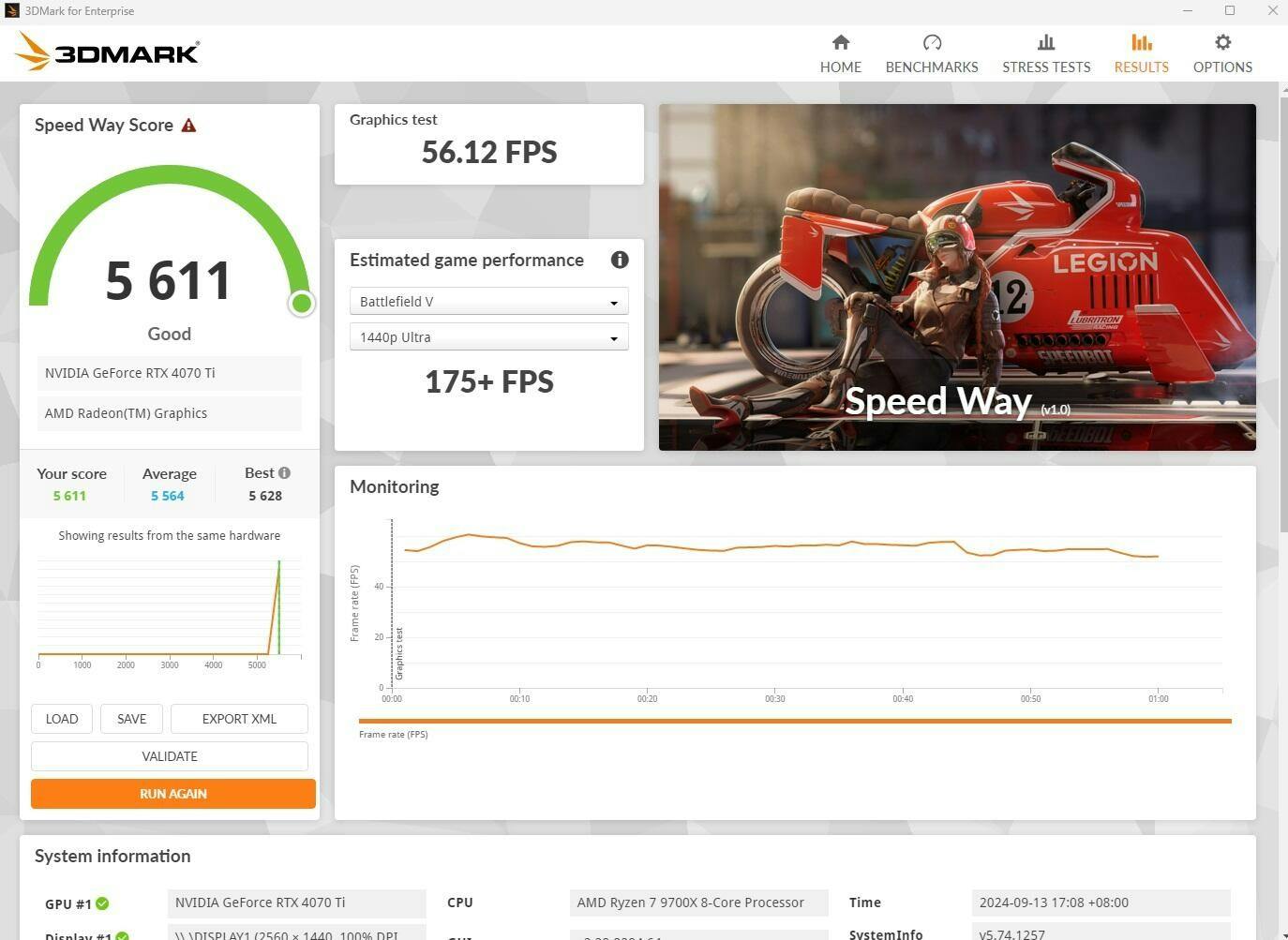Click the Results bar chart icon
Screen dimensions: 1288x940
1141,42
